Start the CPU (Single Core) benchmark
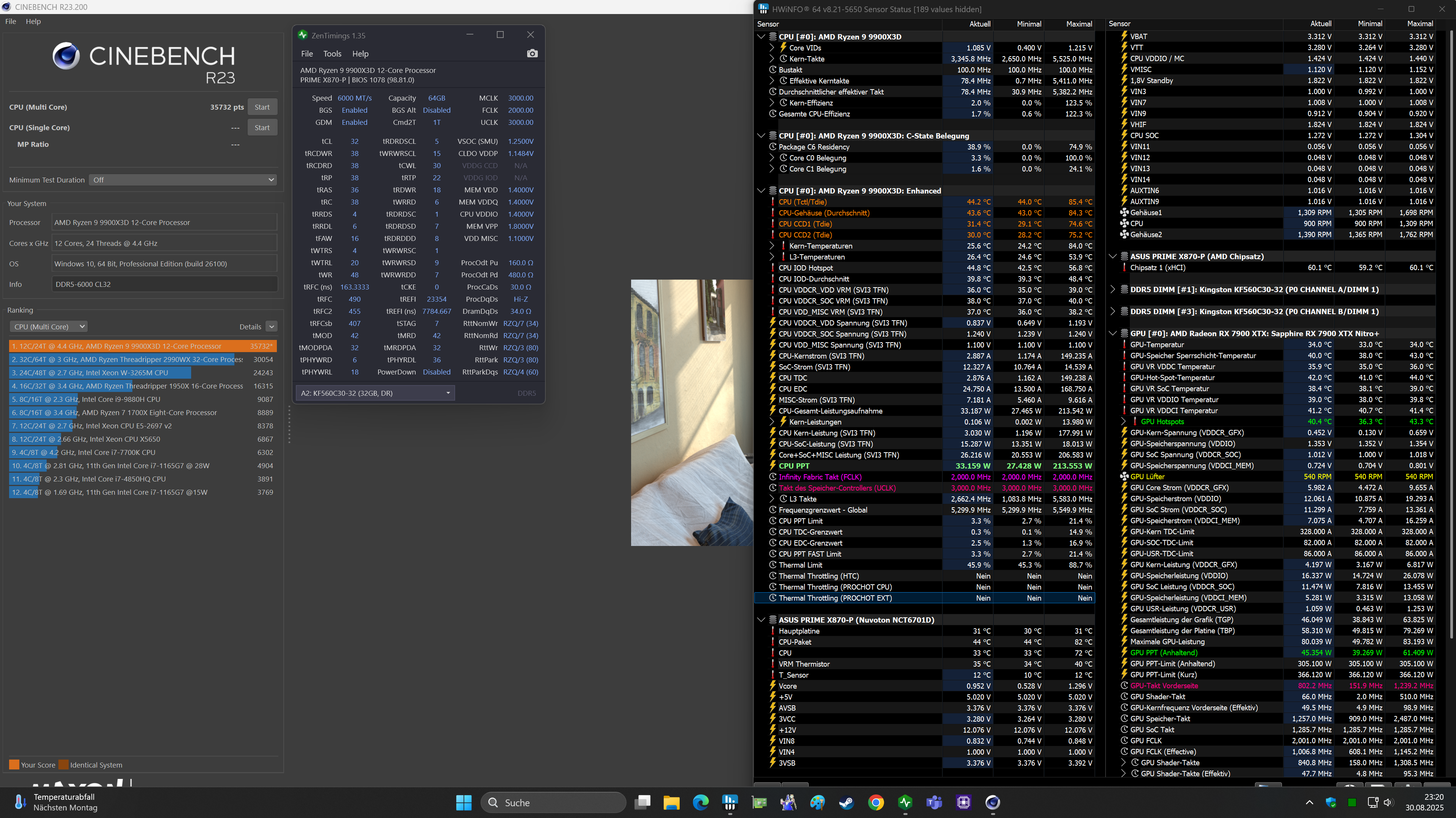The width and height of the screenshot is (1456, 818). (x=262, y=128)
